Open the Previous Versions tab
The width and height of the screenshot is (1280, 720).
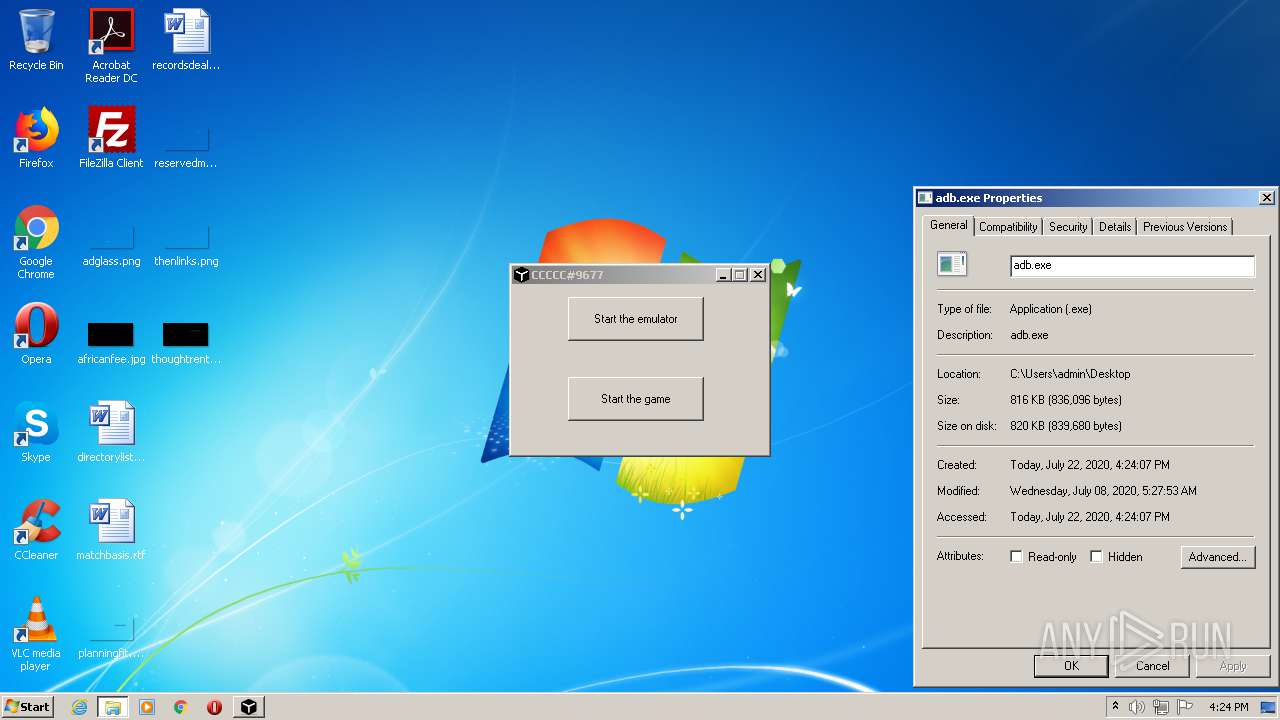coord(1185,227)
